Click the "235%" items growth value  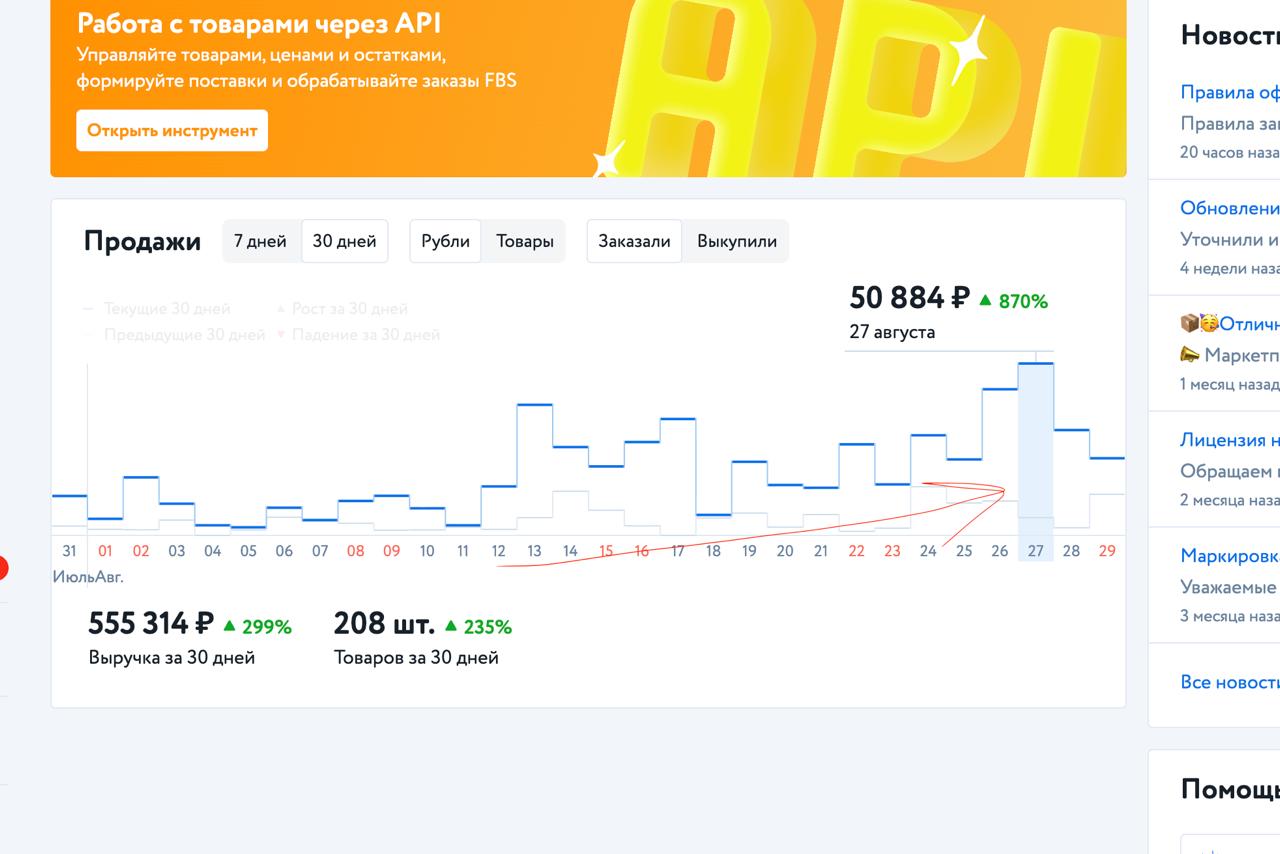[x=486, y=627]
